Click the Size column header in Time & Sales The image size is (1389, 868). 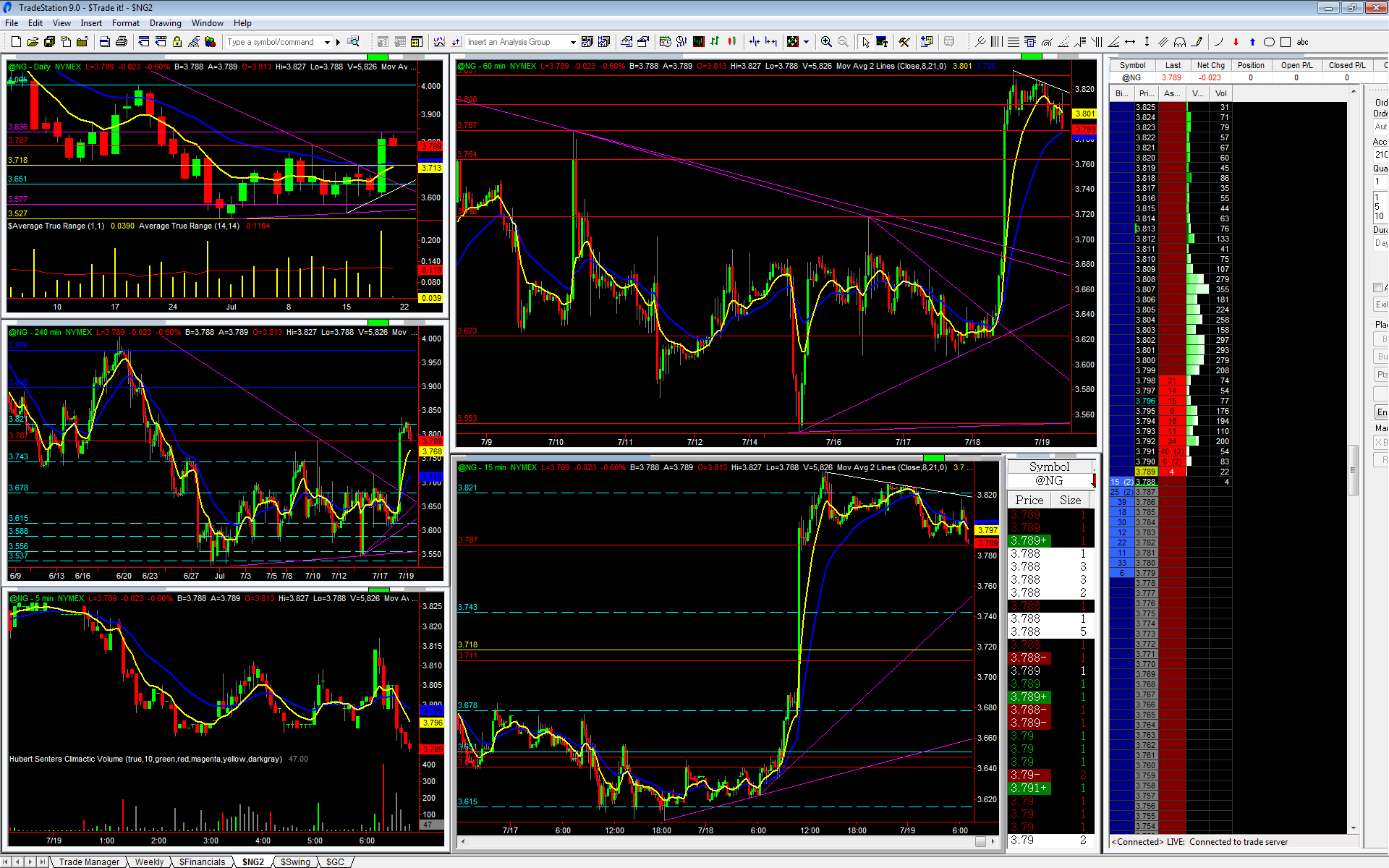(1070, 500)
